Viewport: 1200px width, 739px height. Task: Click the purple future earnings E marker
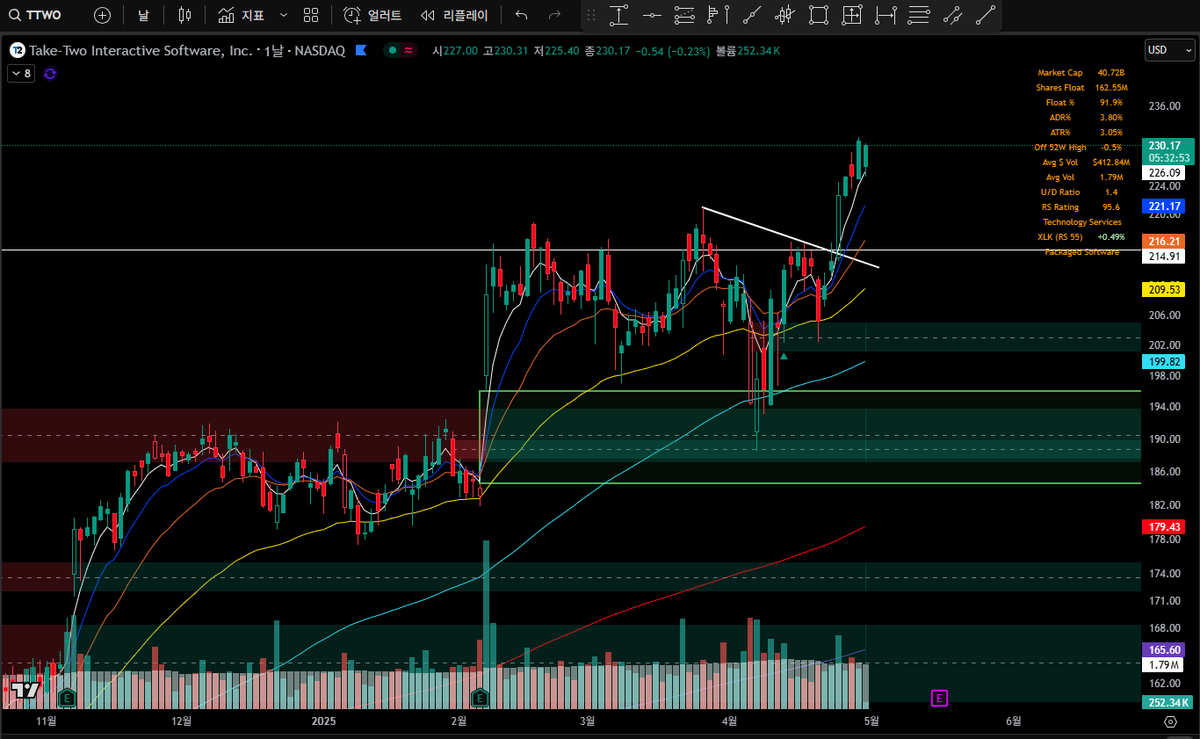[939, 697]
